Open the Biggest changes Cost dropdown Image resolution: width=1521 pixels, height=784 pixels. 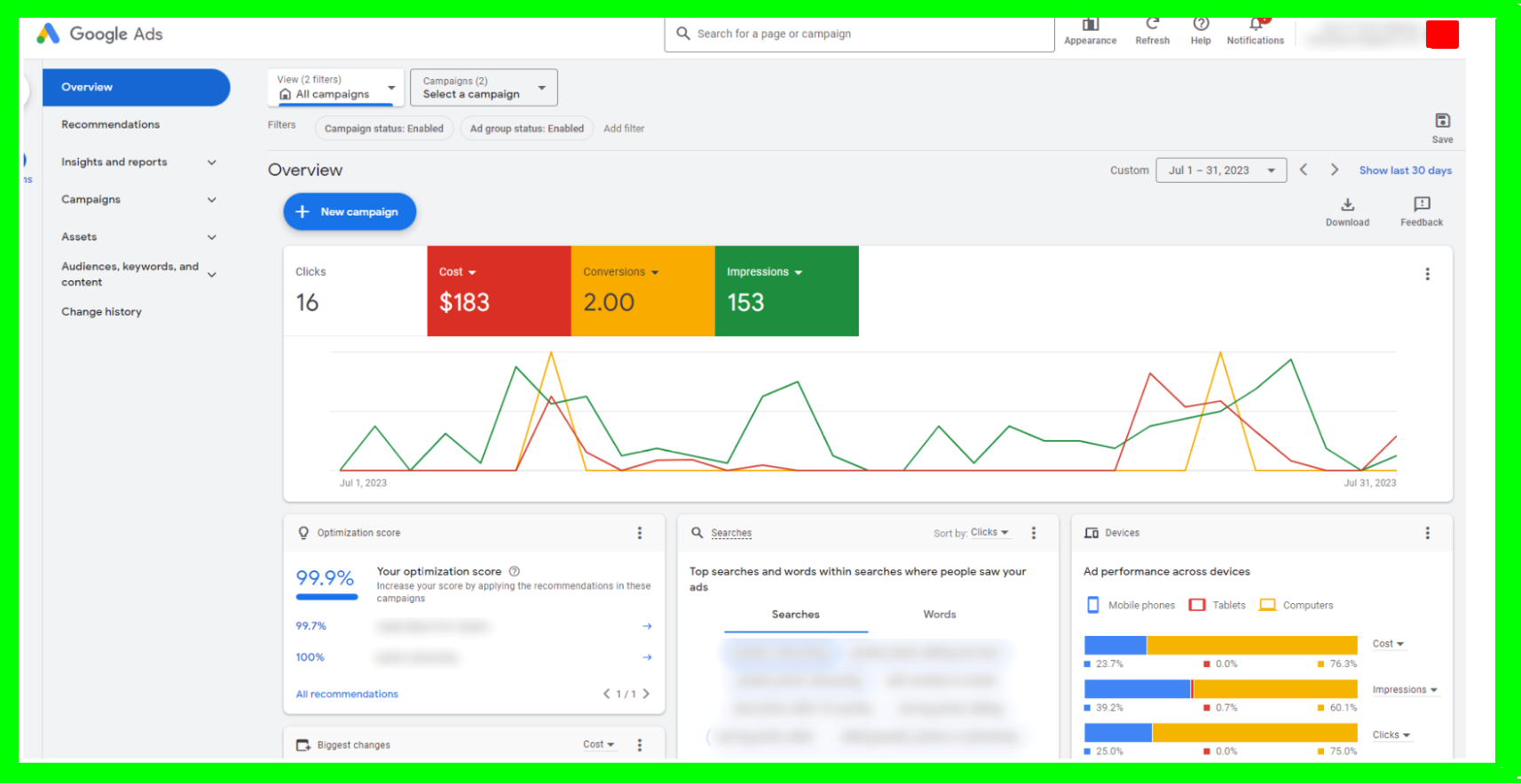click(x=599, y=745)
